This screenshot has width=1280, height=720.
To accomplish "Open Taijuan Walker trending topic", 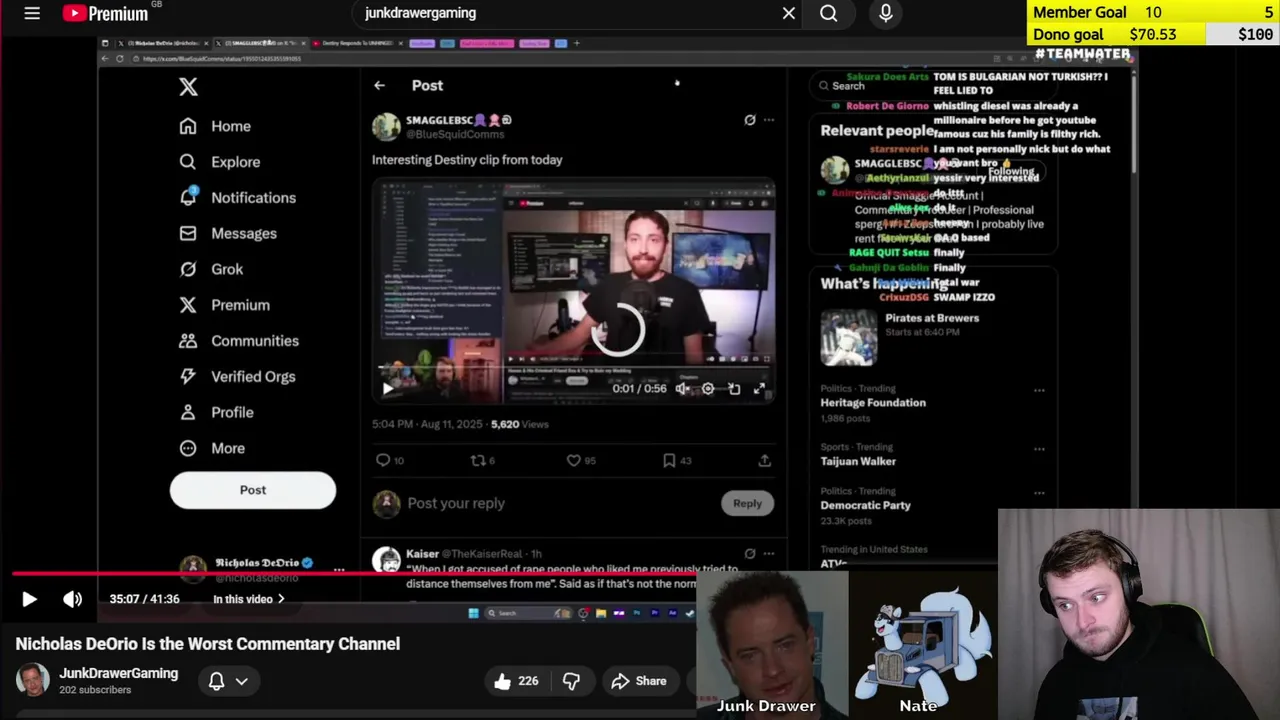I will click(x=858, y=461).
